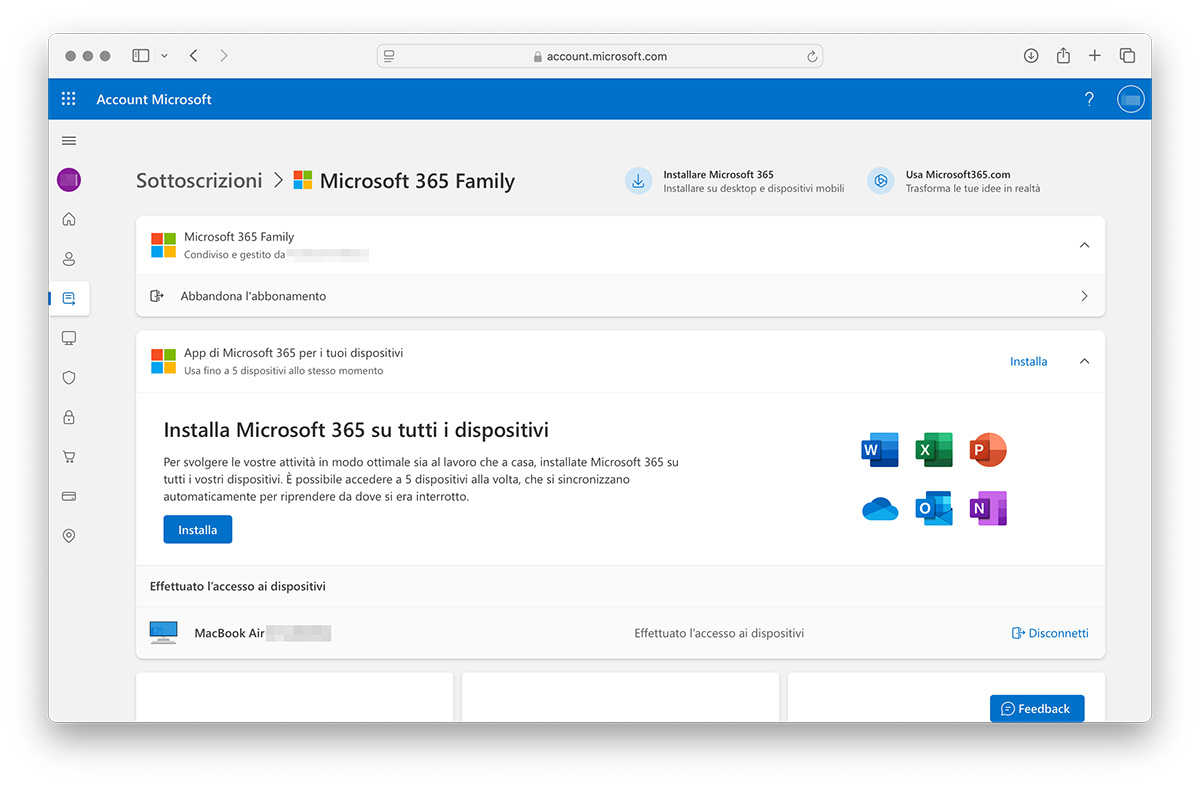Open the Word app icon
The image size is (1200, 785).
point(879,449)
